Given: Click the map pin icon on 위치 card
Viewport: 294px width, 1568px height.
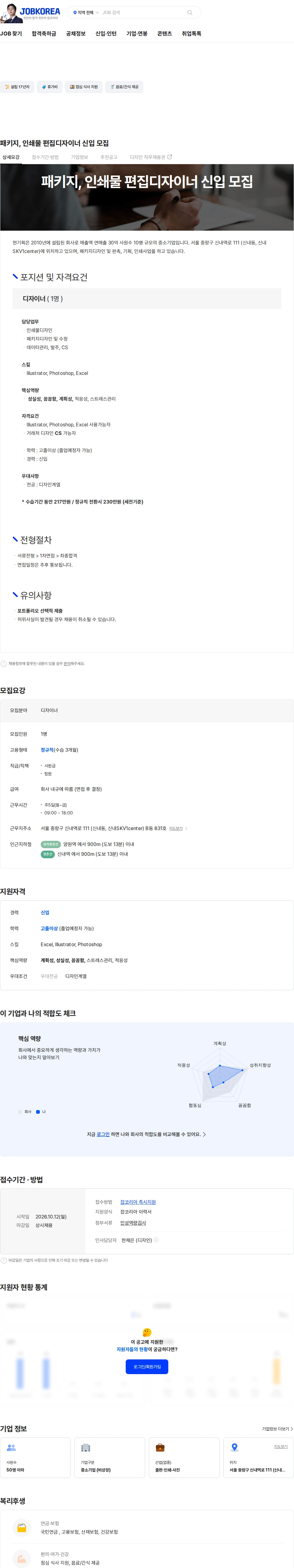Looking at the screenshot, I should tap(234, 1448).
